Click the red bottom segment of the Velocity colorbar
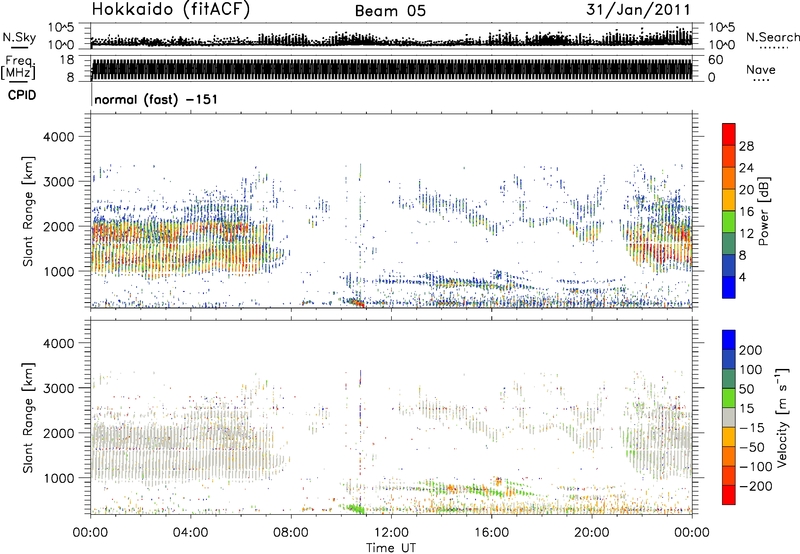The height and width of the screenshot is (554, 800). pyautogui.click(x=729, y=495)
